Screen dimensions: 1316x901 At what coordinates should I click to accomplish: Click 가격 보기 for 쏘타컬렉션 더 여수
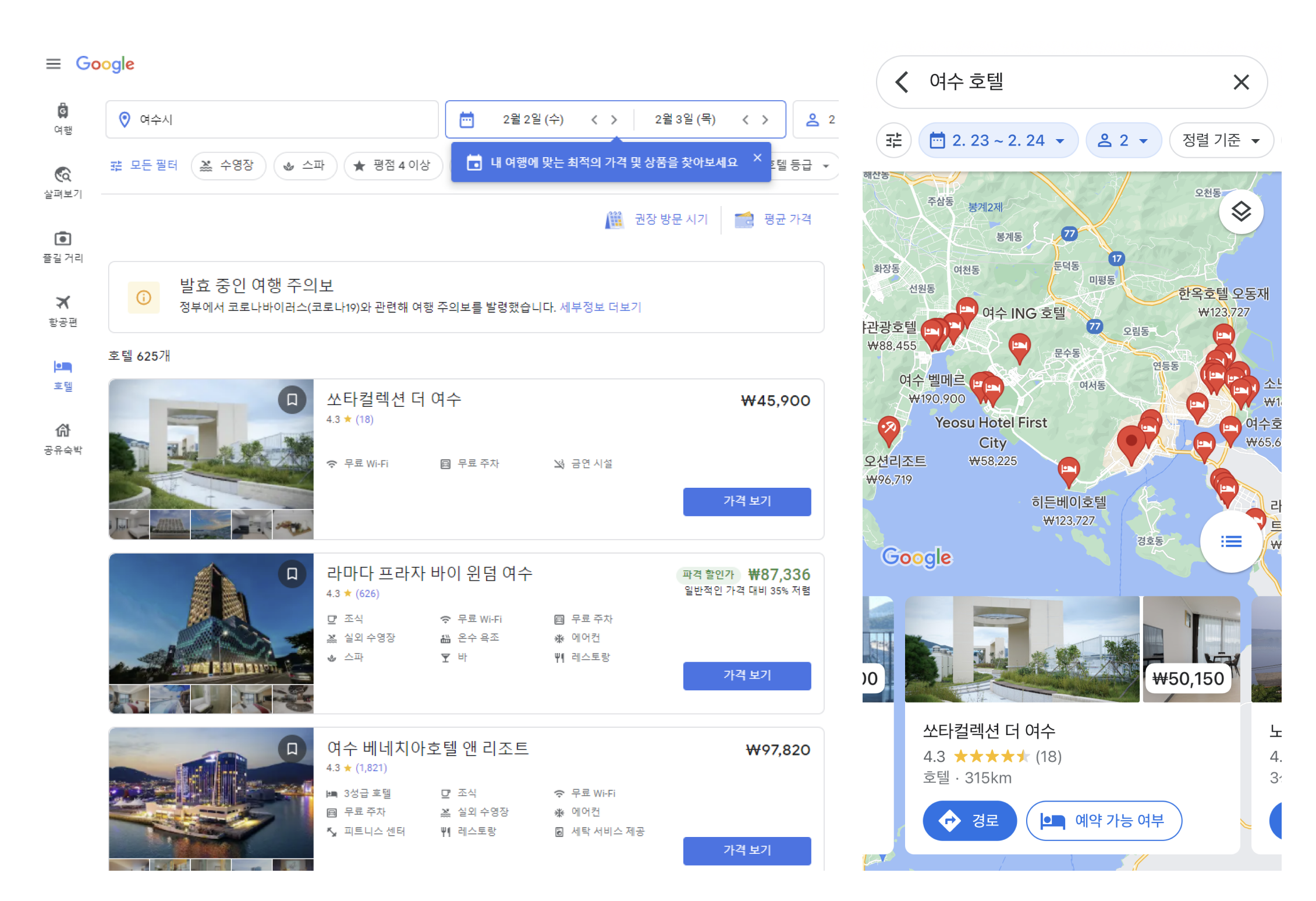(747, 501)
